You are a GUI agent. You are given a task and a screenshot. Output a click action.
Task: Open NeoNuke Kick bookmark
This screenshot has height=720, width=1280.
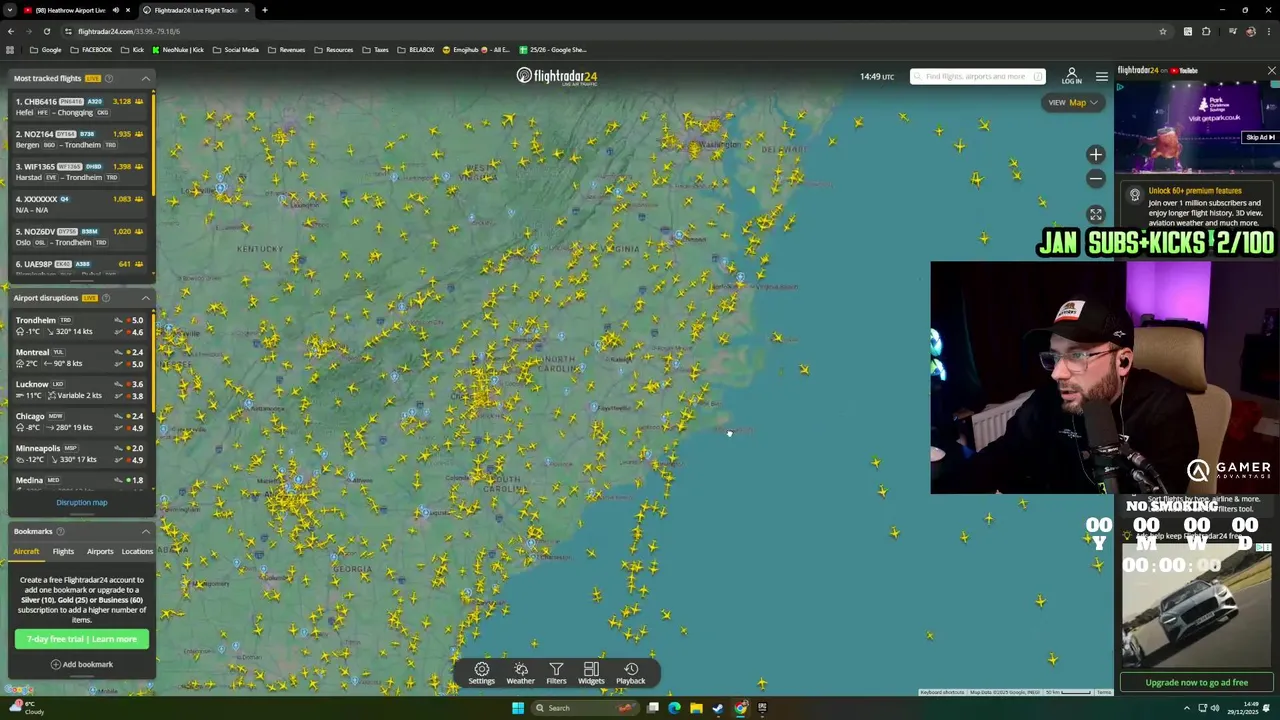pos(177,49)
